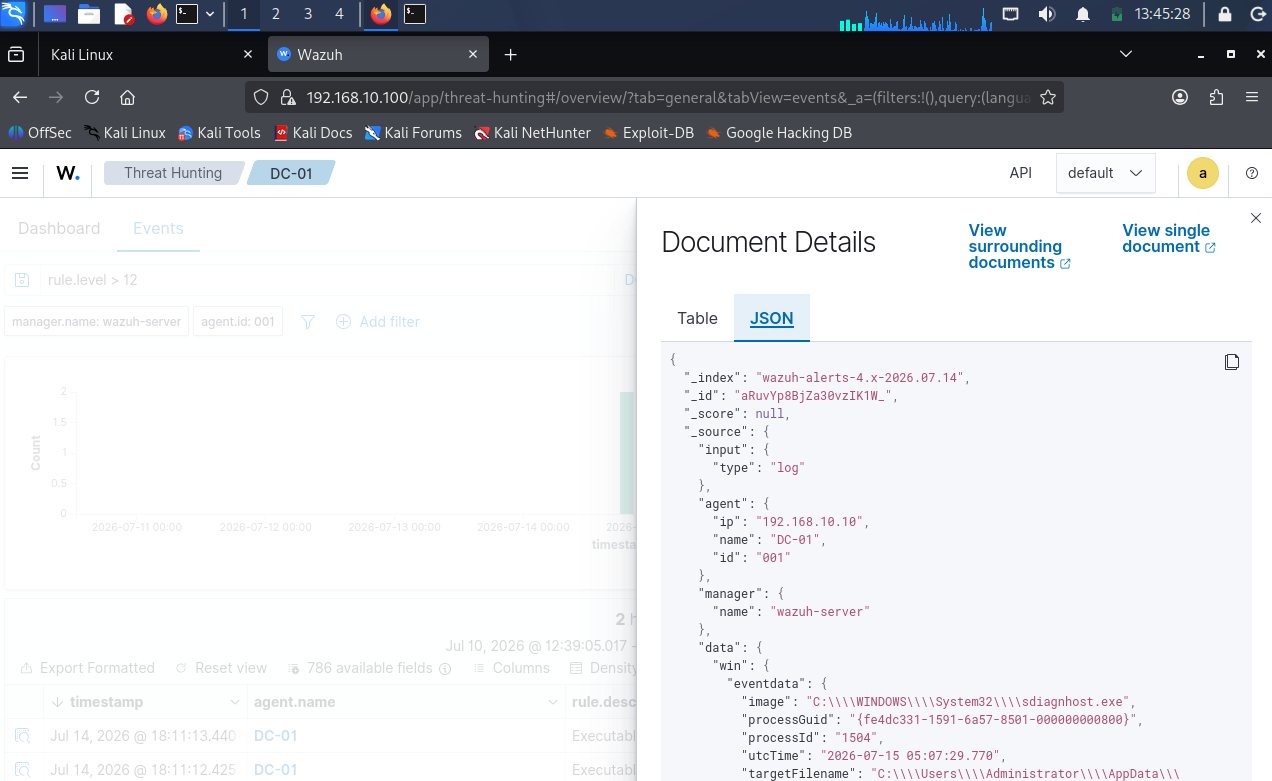Open the Wazuh side navigation menu

[x=20, y=173]
